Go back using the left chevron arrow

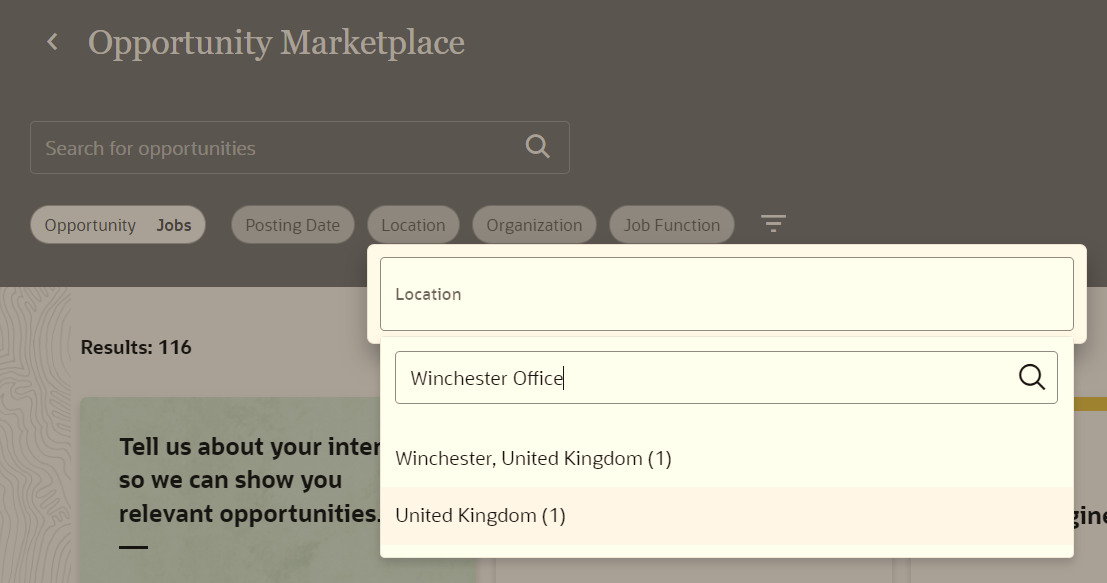(52, 42)
